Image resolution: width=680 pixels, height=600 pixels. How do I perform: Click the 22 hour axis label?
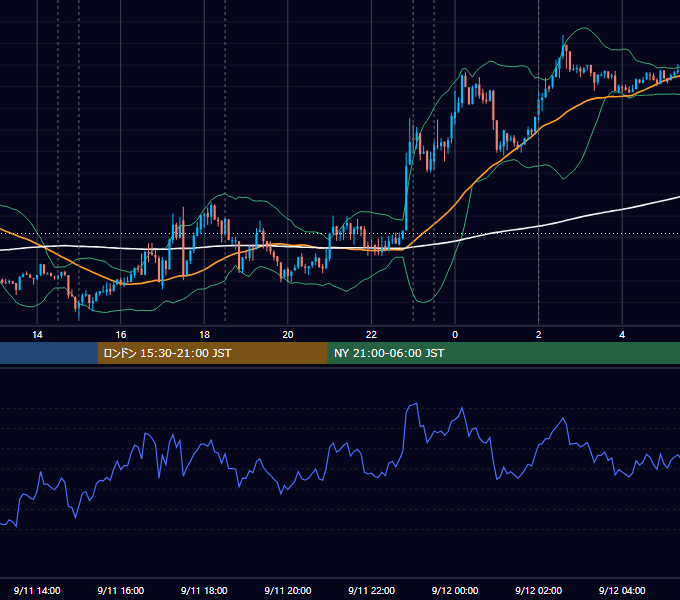[371, 335]
